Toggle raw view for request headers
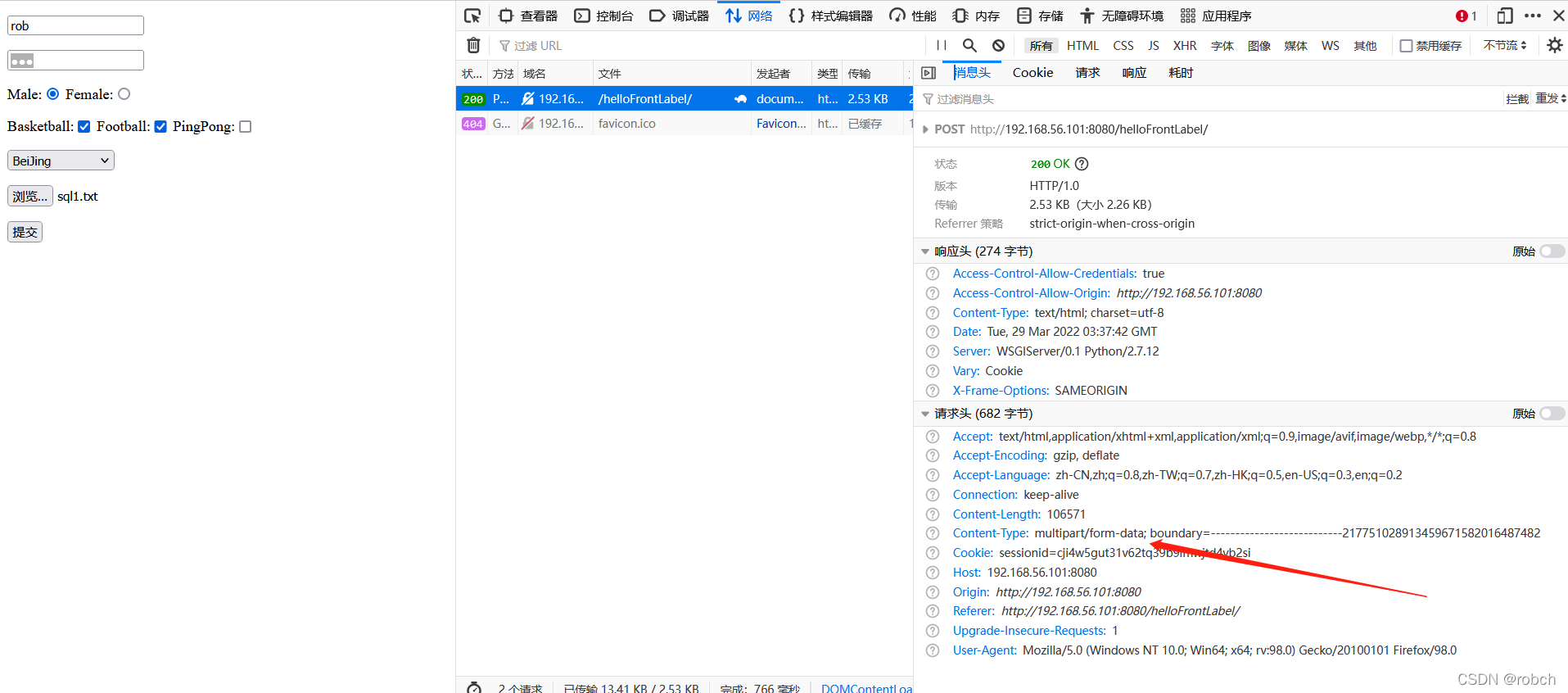The image size is (1568, 693). [1552, 414]
